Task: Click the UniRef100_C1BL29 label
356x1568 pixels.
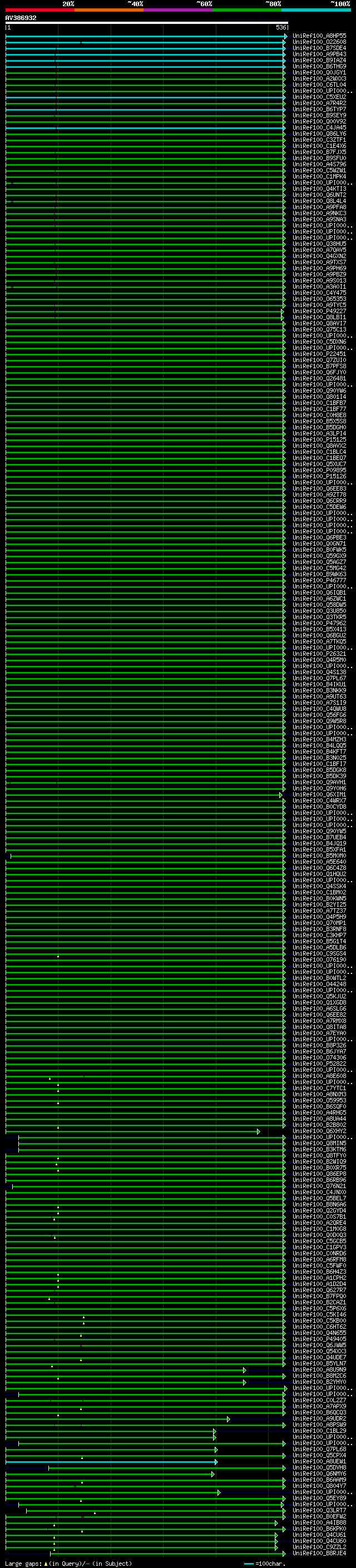Action: (319, 1431)
